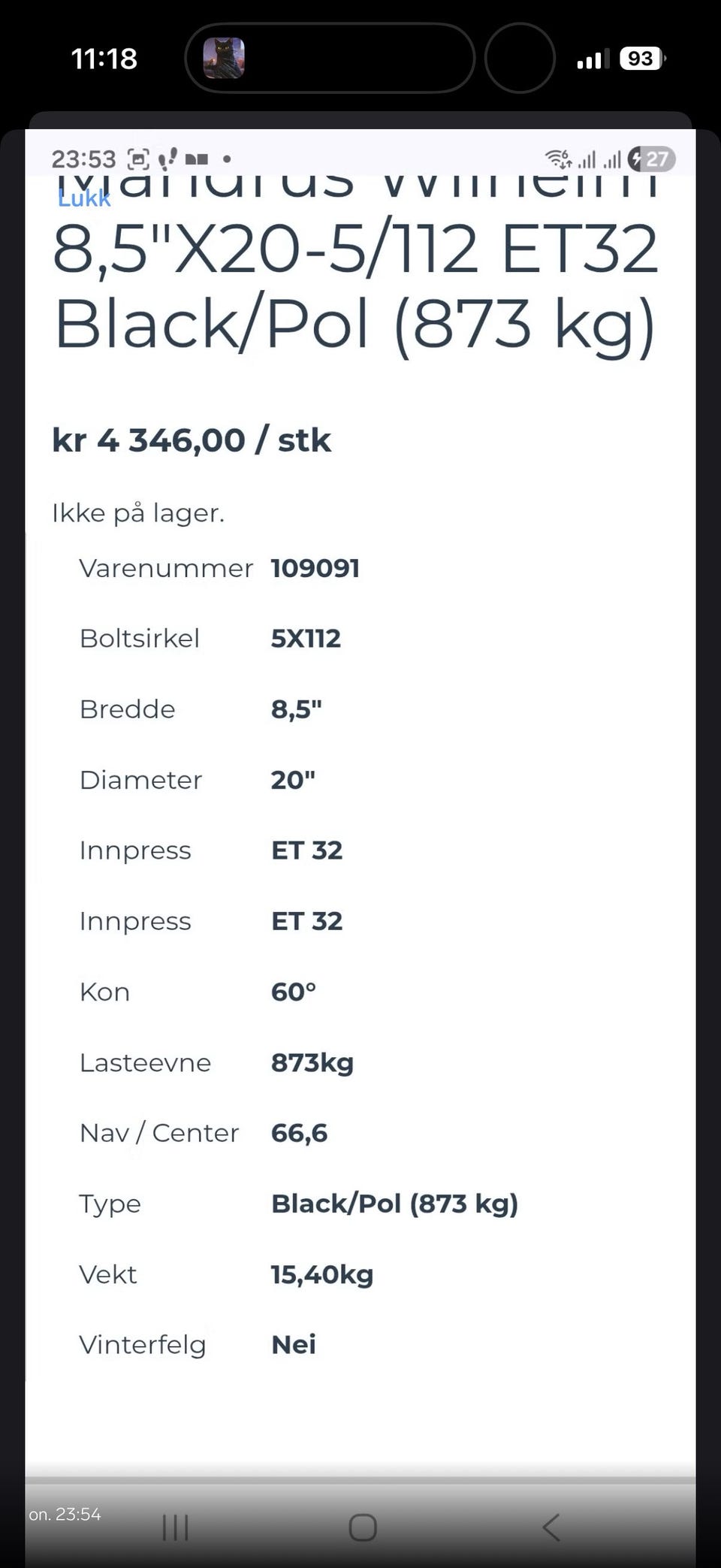Tap the Android back arrow icon
The height and width of the screenshot is (1568, 721).
(x=551, y=1527)
